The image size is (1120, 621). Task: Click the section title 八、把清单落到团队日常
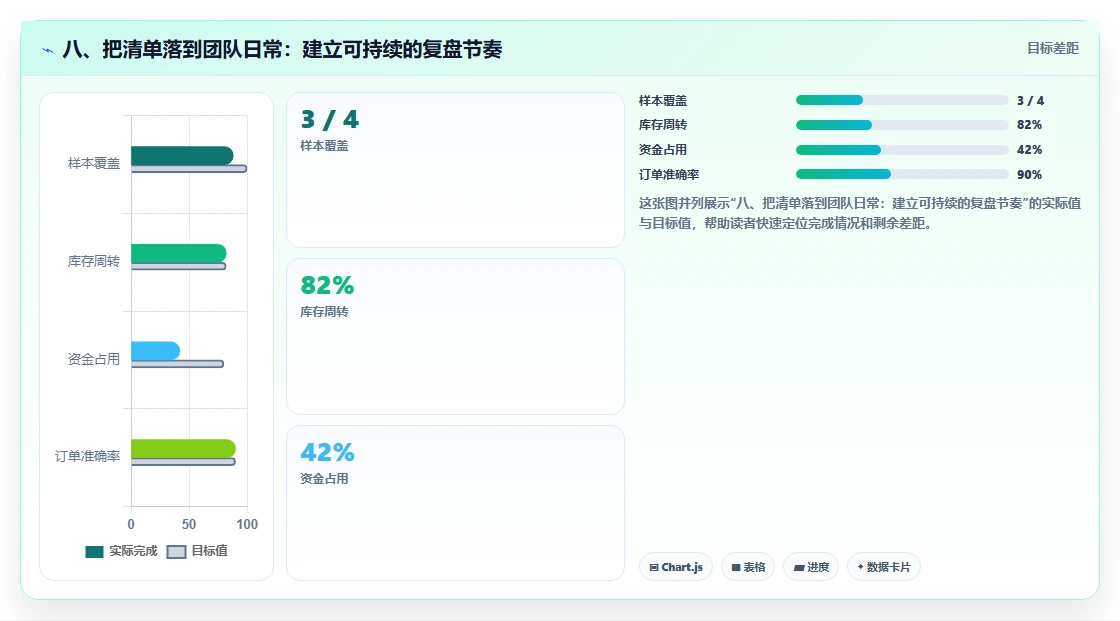click(x=282, y=49)
